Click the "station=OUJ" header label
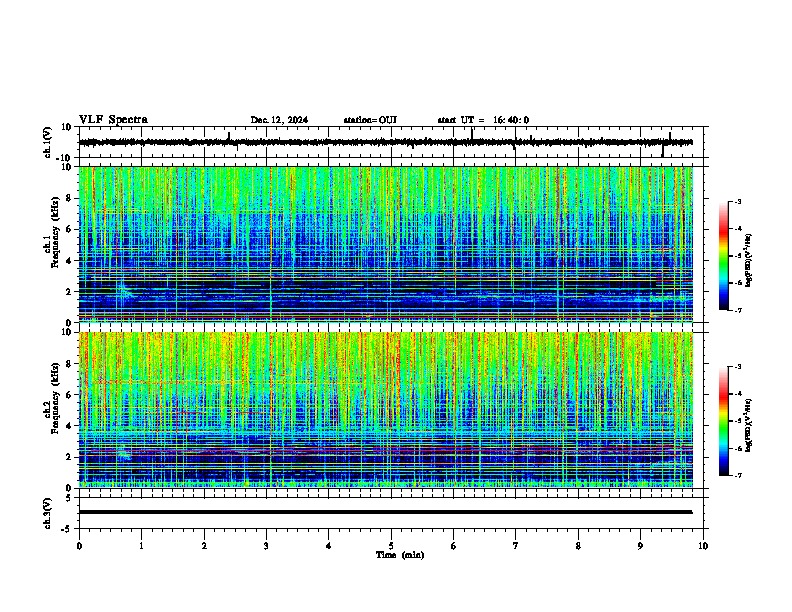The width and height of the screenshot is (792, 612). (370, 120)
